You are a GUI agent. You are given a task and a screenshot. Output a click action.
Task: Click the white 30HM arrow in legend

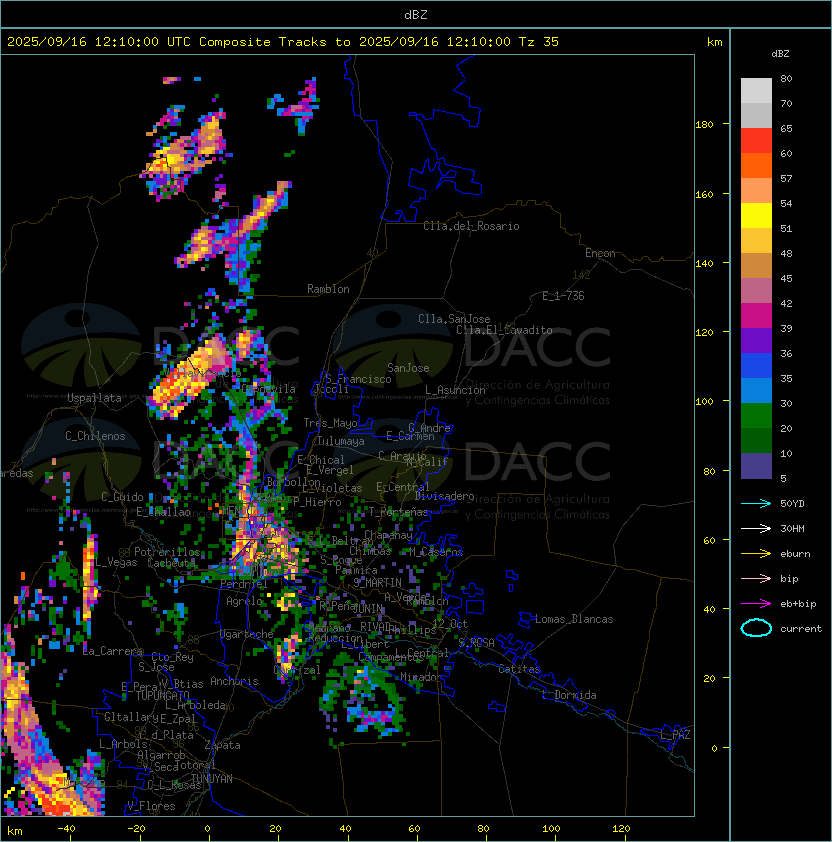click(x=756, y=528)
